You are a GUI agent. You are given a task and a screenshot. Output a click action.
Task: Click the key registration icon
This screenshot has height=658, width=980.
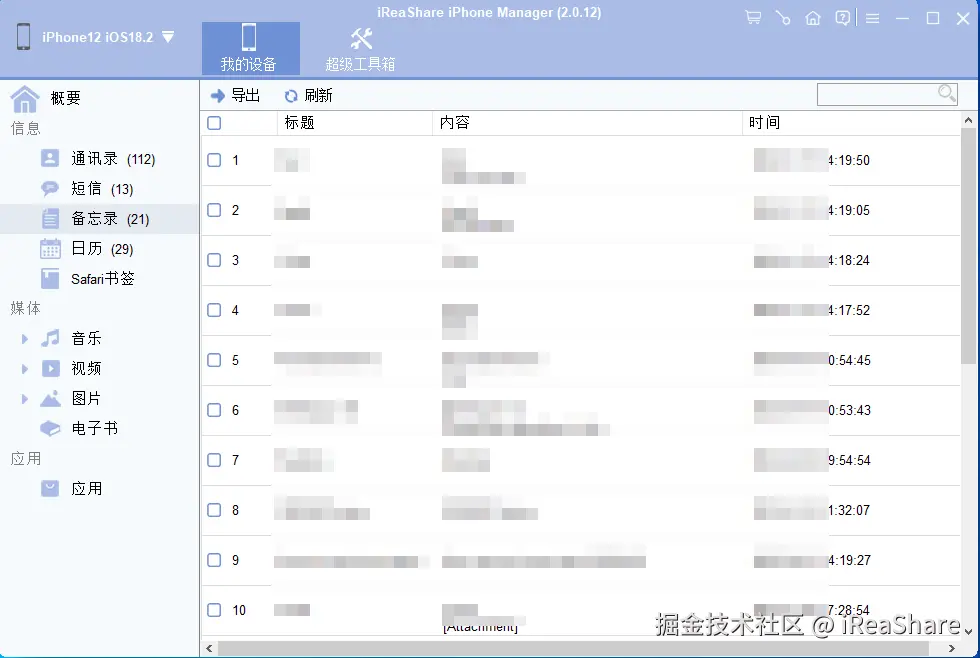[x=782, y=18]
